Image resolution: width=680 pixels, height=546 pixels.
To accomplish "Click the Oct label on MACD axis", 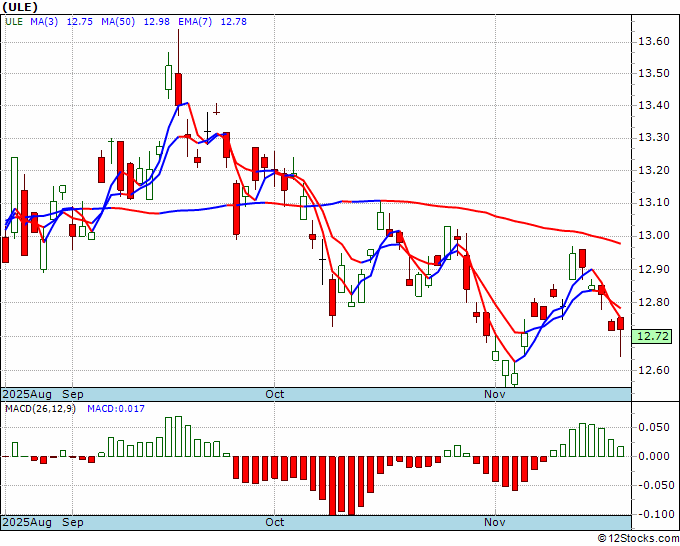I will tap(275, 522).
